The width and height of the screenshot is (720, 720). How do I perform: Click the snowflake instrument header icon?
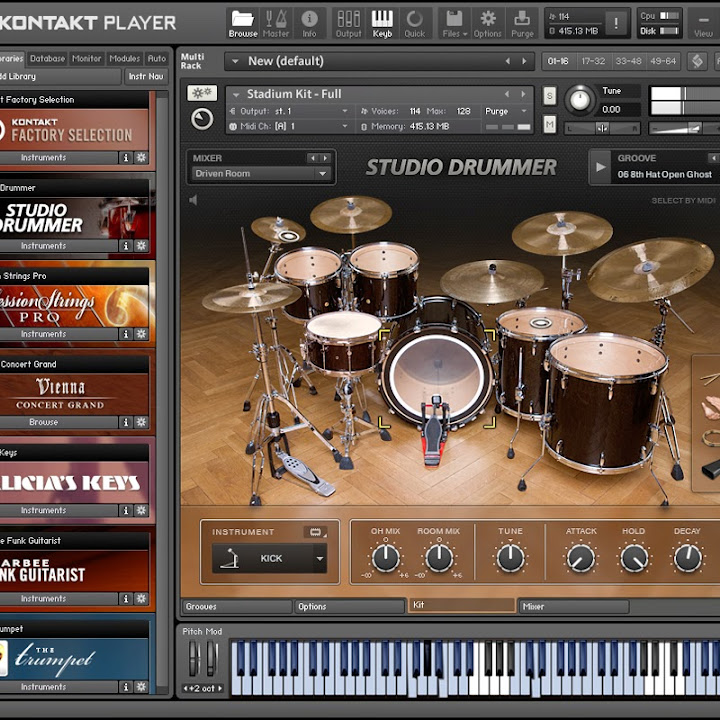tap(202, 93)
